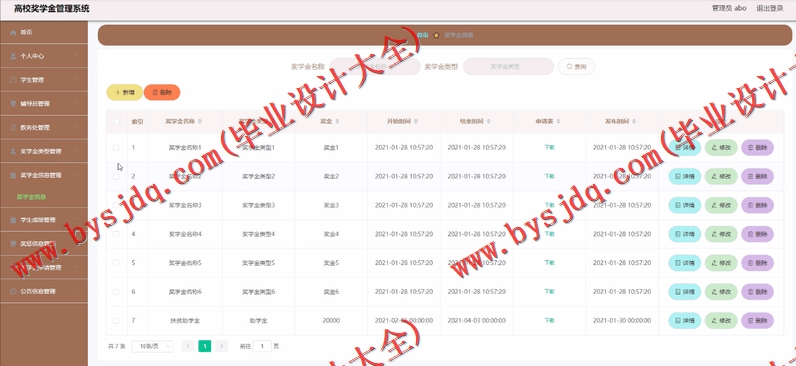Go to previous page arrow
The height and width of the screenshot is (366, 796).
[x=187, y=346]
